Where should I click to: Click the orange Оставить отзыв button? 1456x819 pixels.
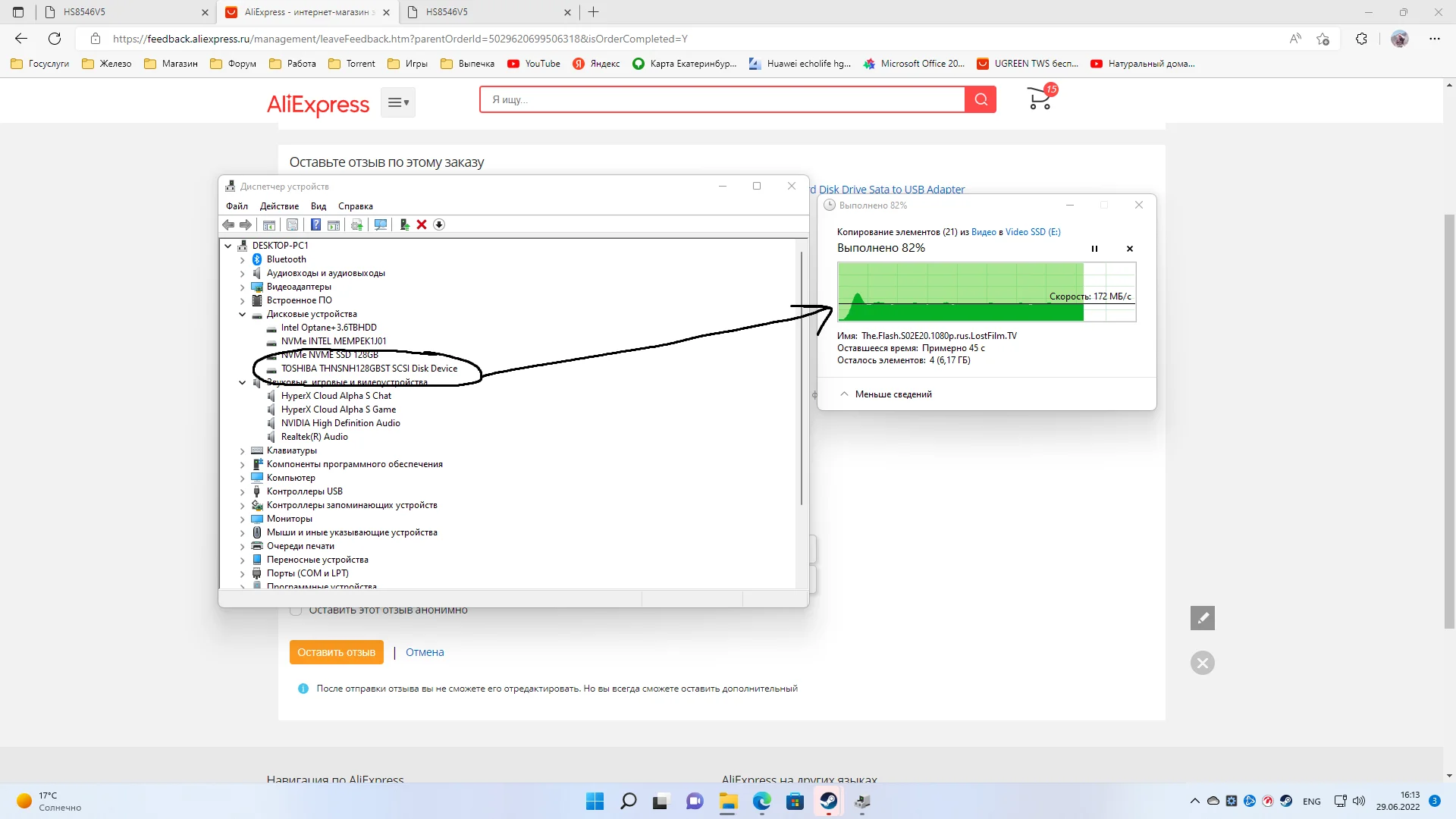click(x=336, y=652)
